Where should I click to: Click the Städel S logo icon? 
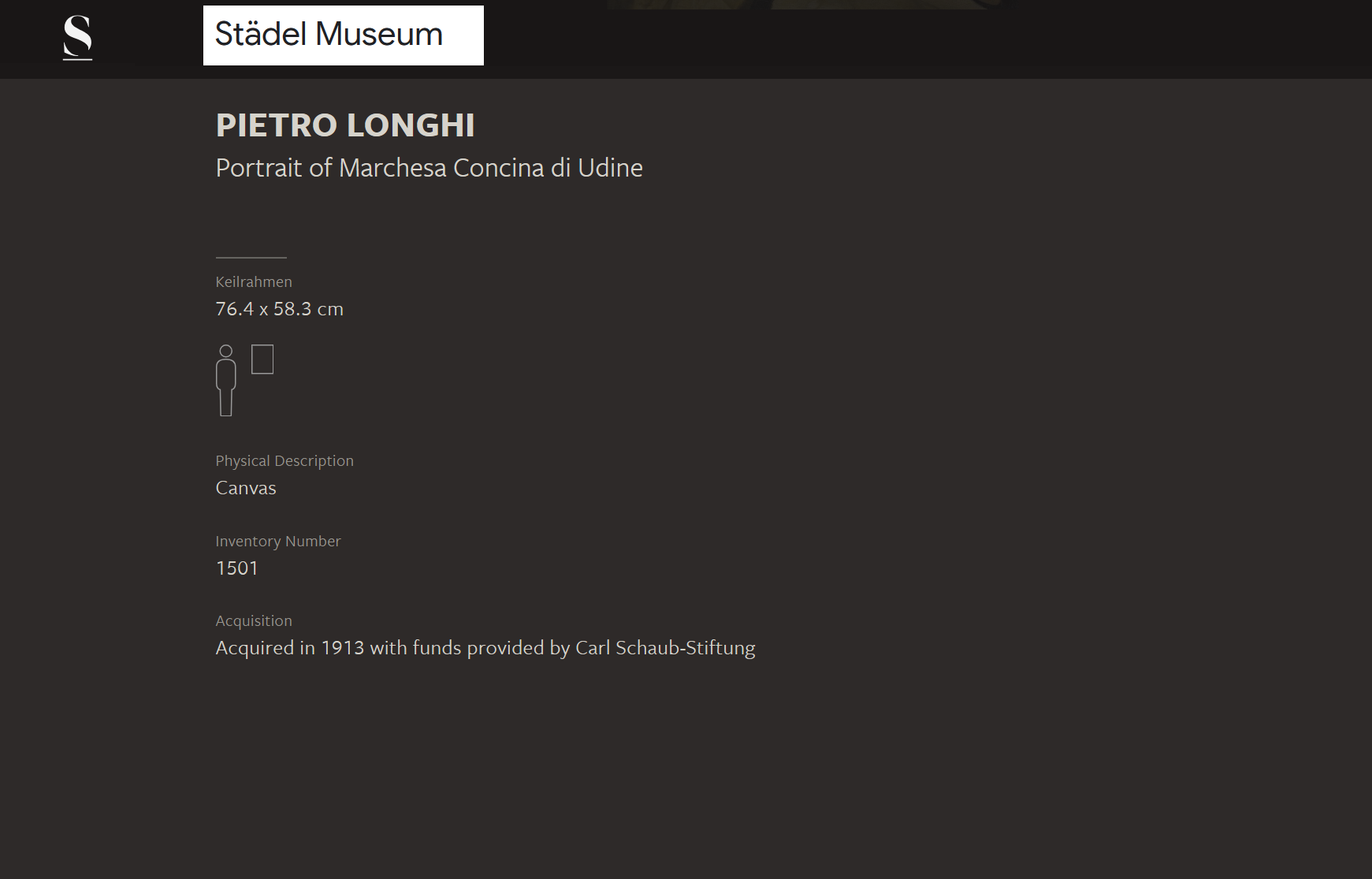[77, 38]
